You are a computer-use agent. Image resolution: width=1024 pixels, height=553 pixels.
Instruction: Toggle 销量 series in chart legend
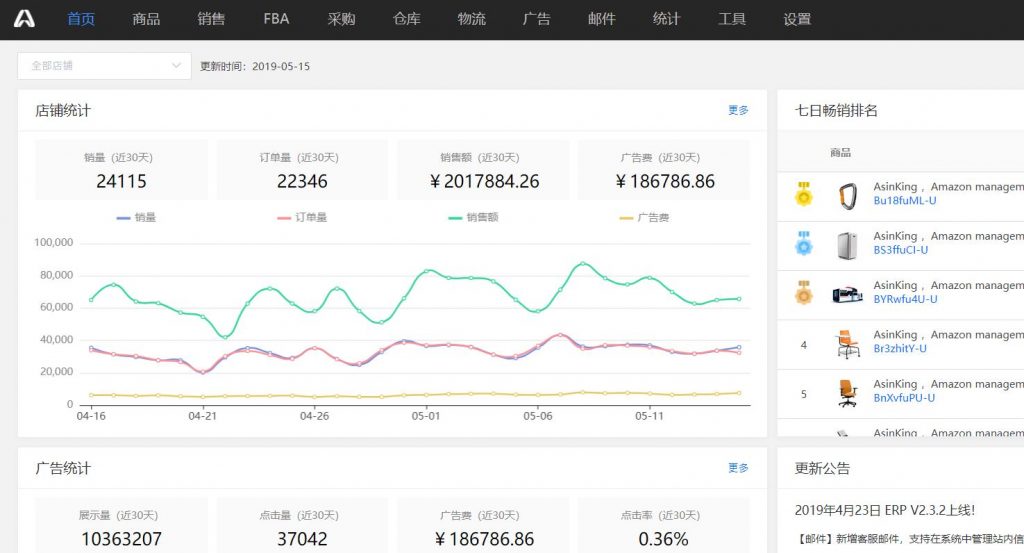(x=136, y=217)
